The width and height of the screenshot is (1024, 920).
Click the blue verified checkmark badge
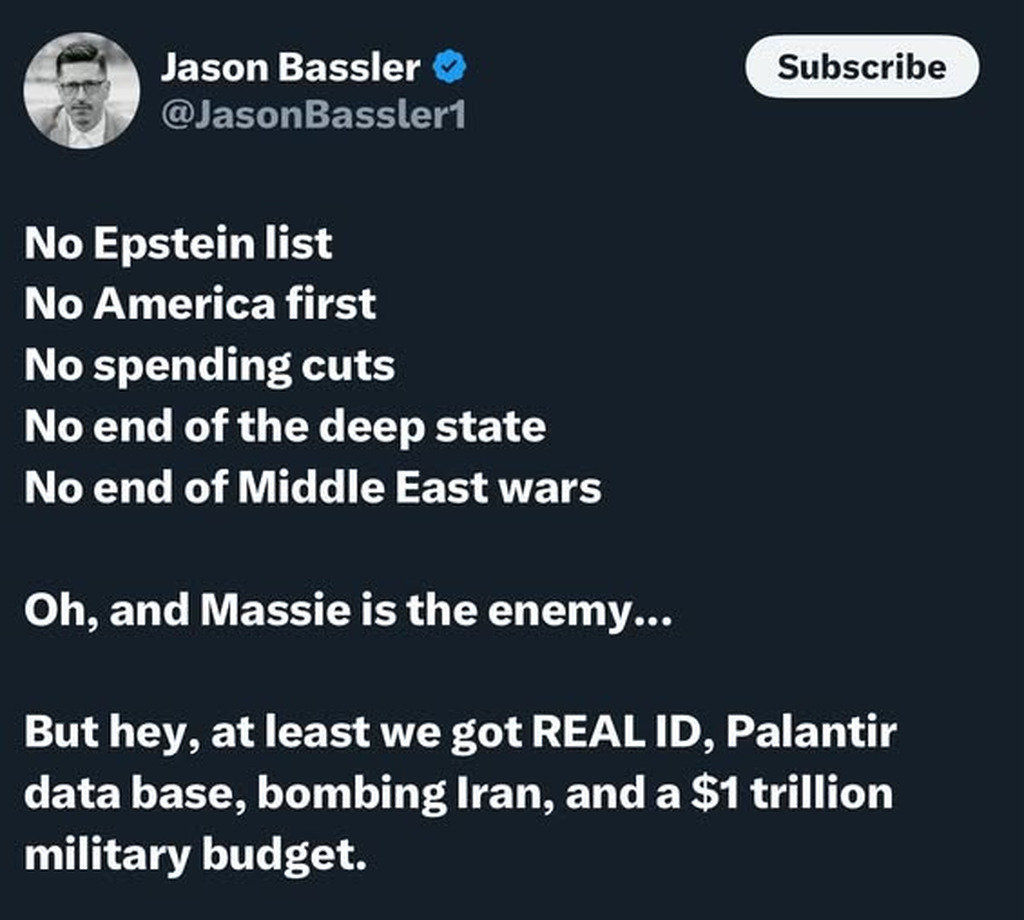coord(450,68)
